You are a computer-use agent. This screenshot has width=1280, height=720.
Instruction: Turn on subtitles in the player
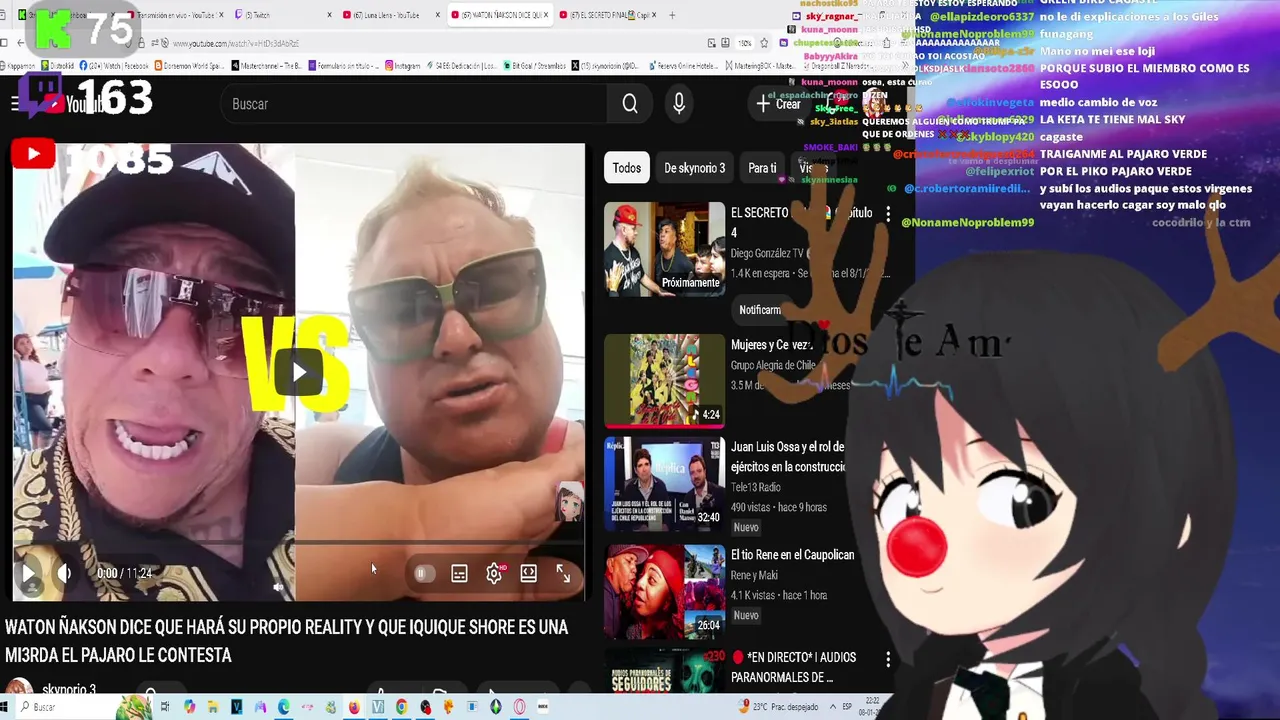pos(459,574)
